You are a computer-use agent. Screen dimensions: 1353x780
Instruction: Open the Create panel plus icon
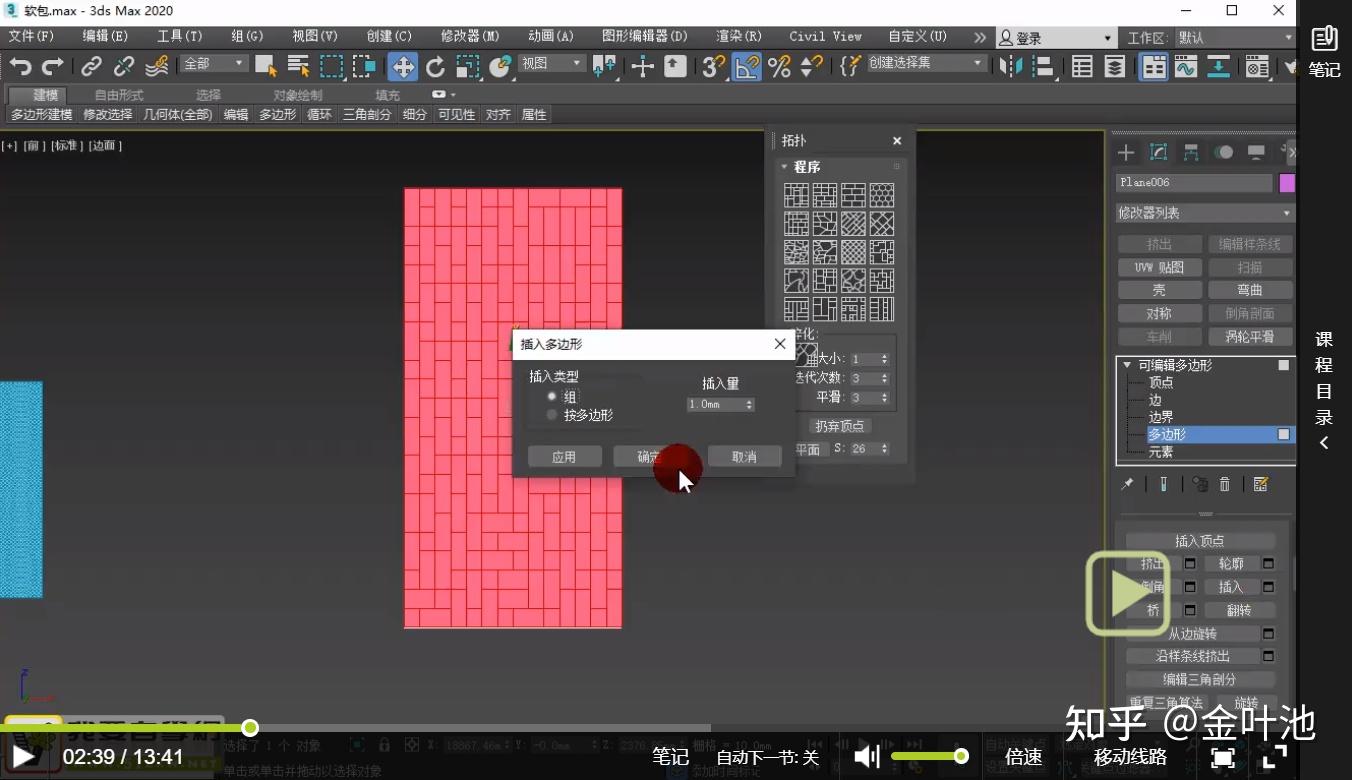(1125, 152)
